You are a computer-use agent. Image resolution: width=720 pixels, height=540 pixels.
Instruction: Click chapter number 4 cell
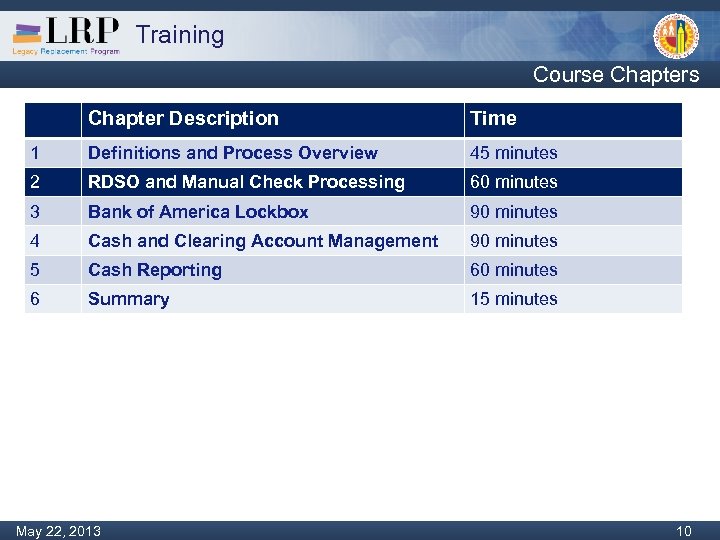53,241
